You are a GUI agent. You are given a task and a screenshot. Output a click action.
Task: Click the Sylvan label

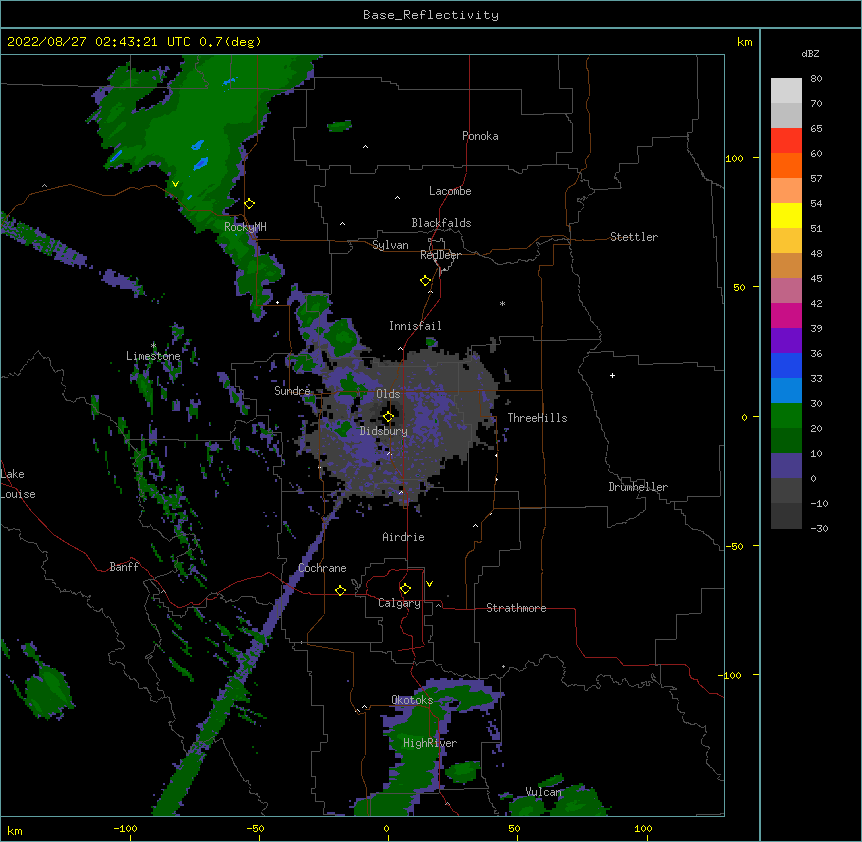click(390, 245)
